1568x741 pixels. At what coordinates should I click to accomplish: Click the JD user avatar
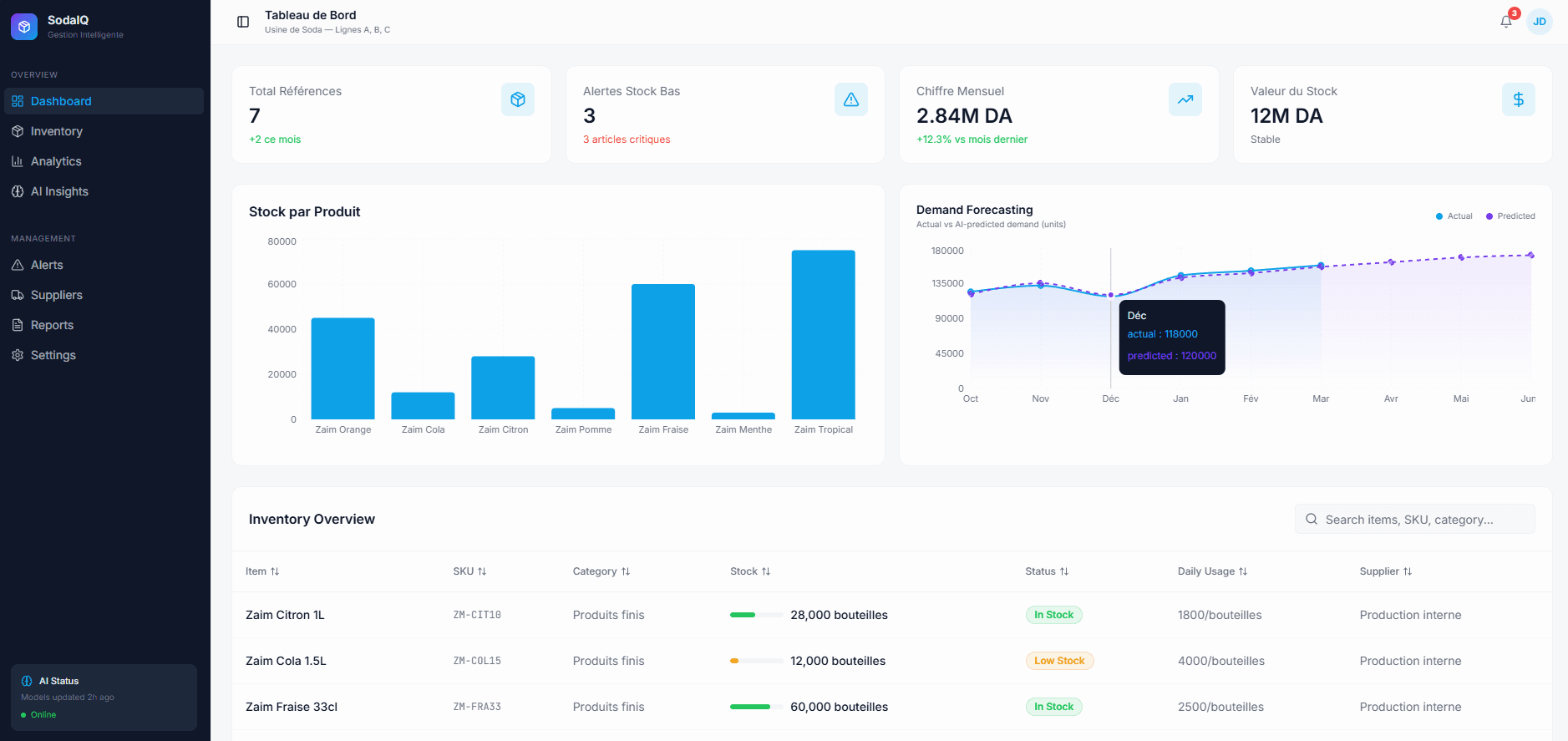pyautogui.click(x=1539, y=22)
